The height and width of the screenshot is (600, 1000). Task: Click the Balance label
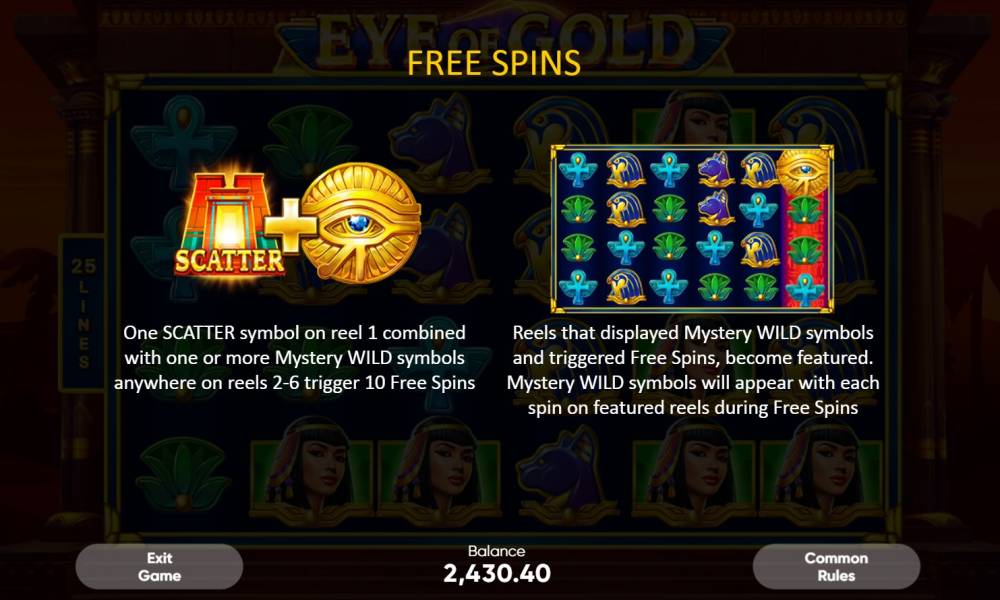point(497,551)
